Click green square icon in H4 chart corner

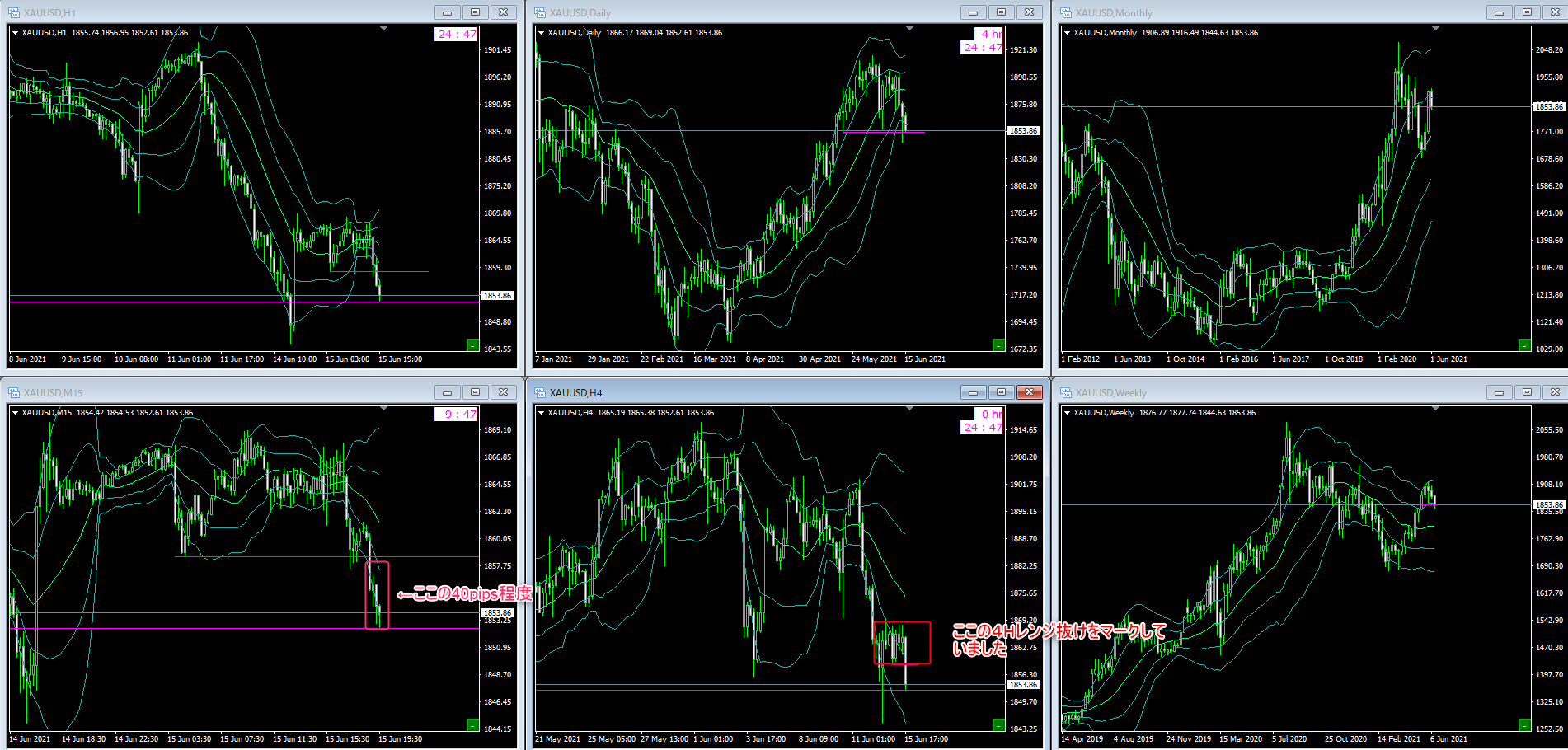998,725
